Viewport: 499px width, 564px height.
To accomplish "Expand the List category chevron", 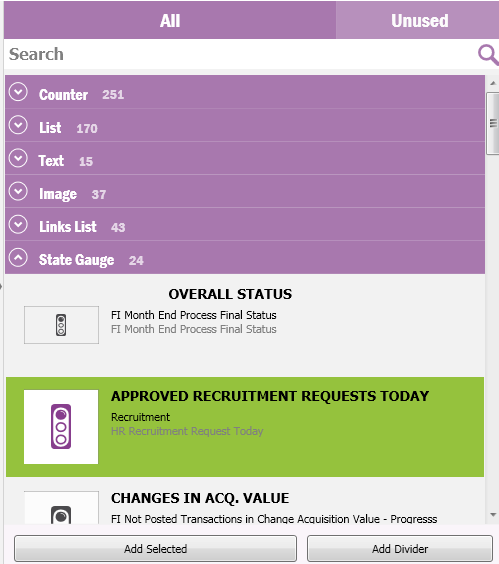I will pos(18,125).
